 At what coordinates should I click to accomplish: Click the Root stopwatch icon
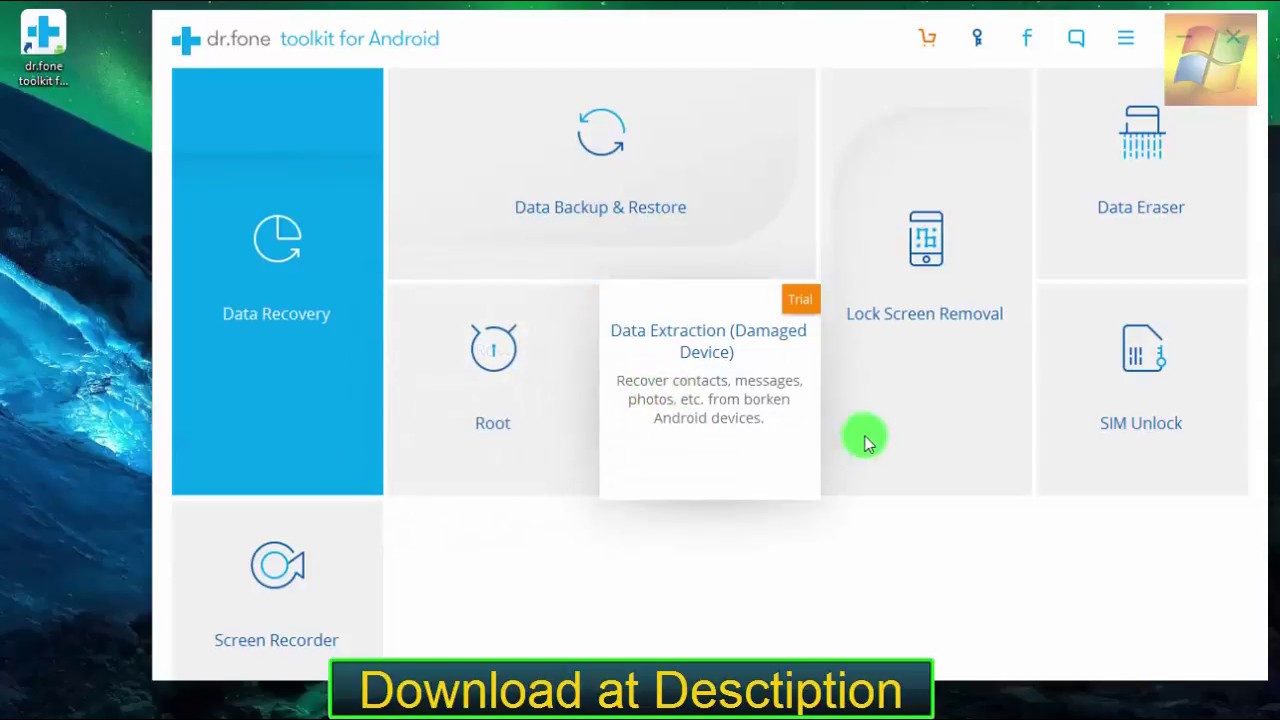493,347
